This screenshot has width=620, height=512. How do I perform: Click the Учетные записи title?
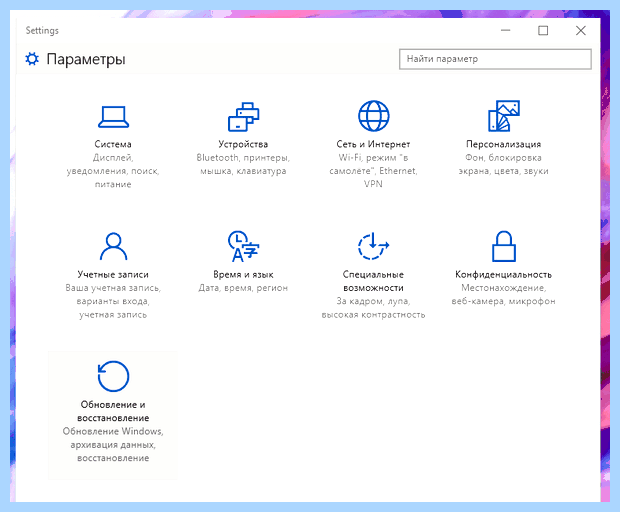(x=113, y=274)
